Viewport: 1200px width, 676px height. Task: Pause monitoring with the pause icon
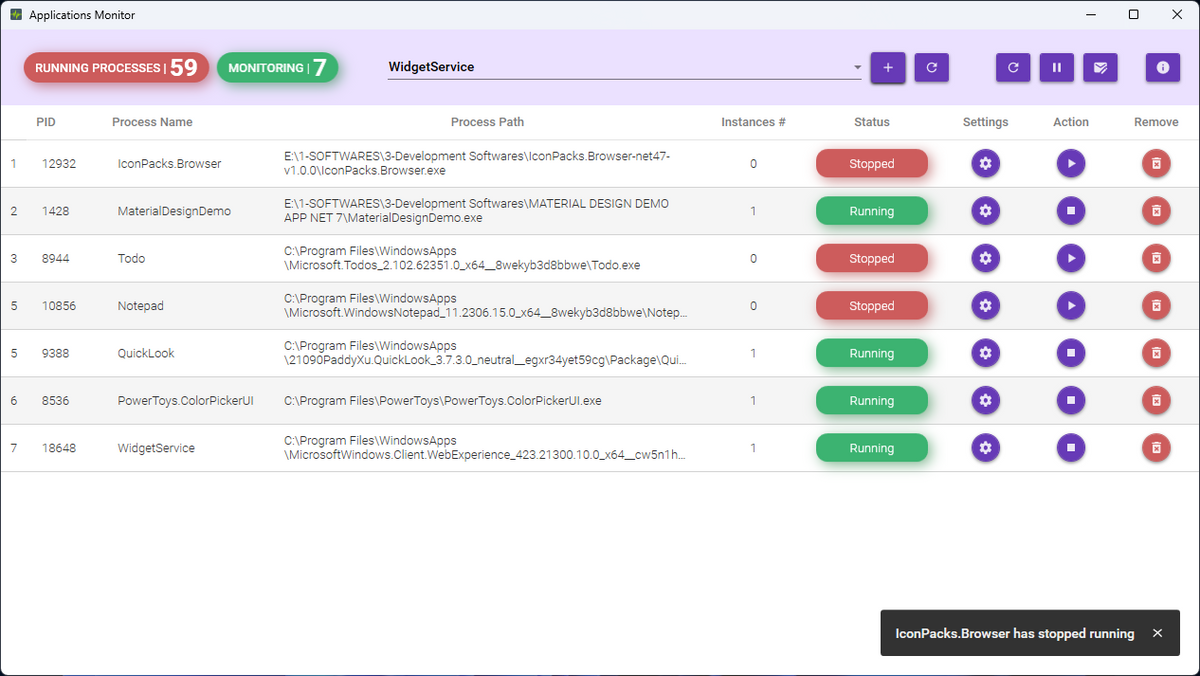[x=1056, y=68]
